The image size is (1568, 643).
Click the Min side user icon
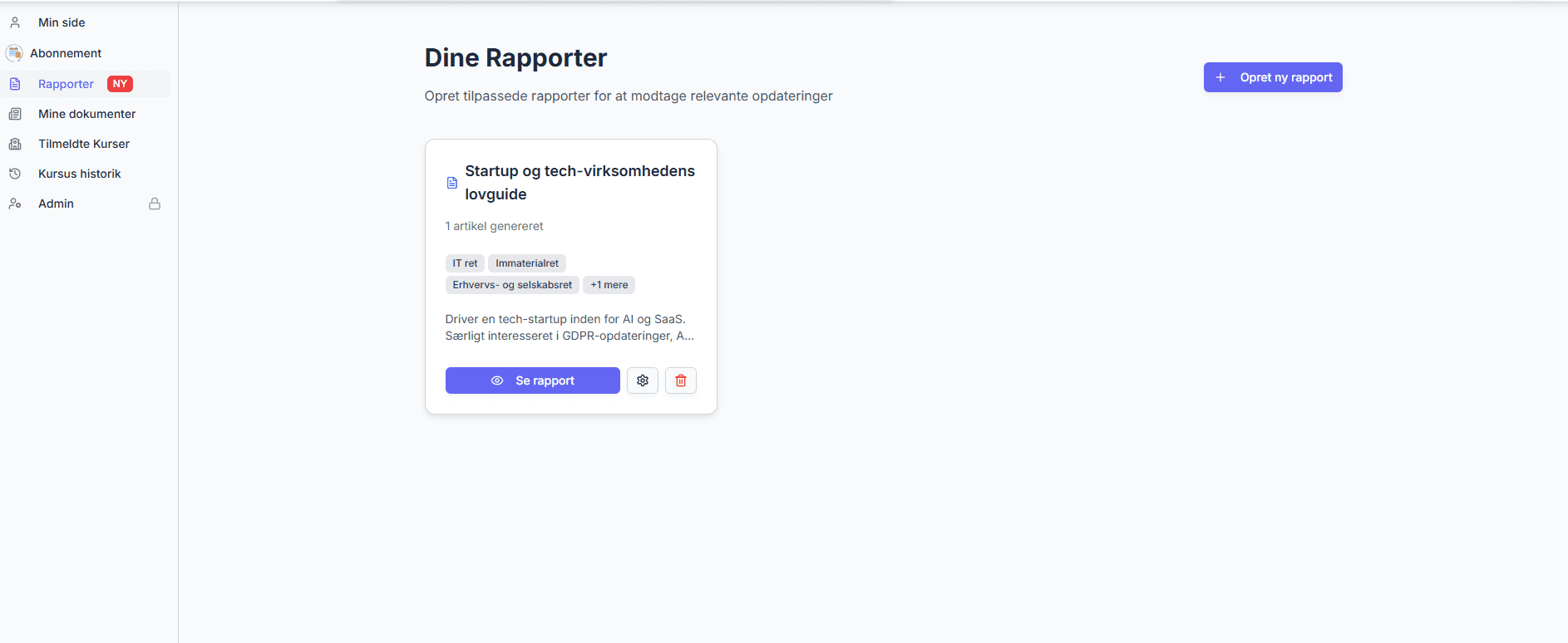pos(15,22)
